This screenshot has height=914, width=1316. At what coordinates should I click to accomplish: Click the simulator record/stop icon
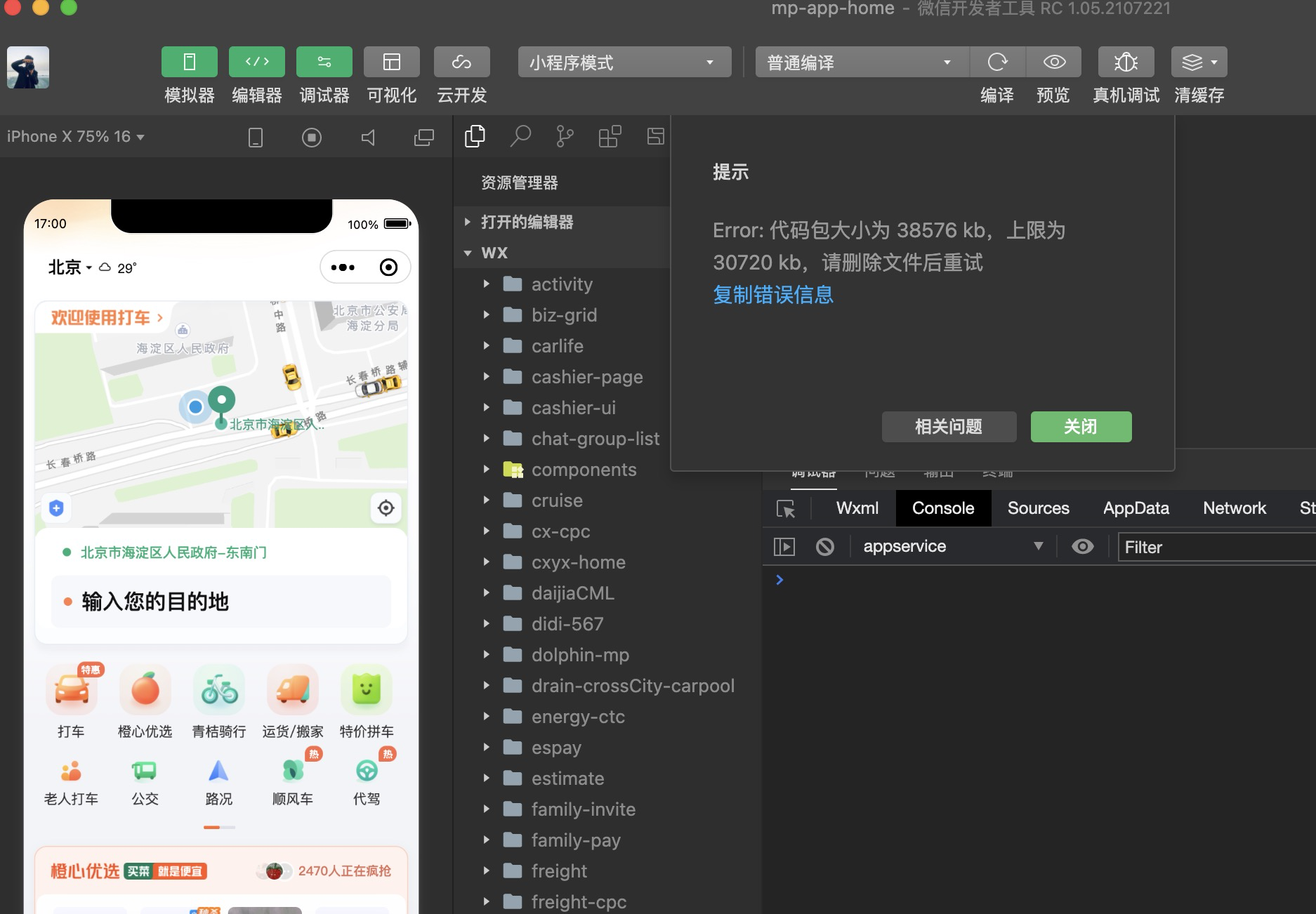[312, 137]
